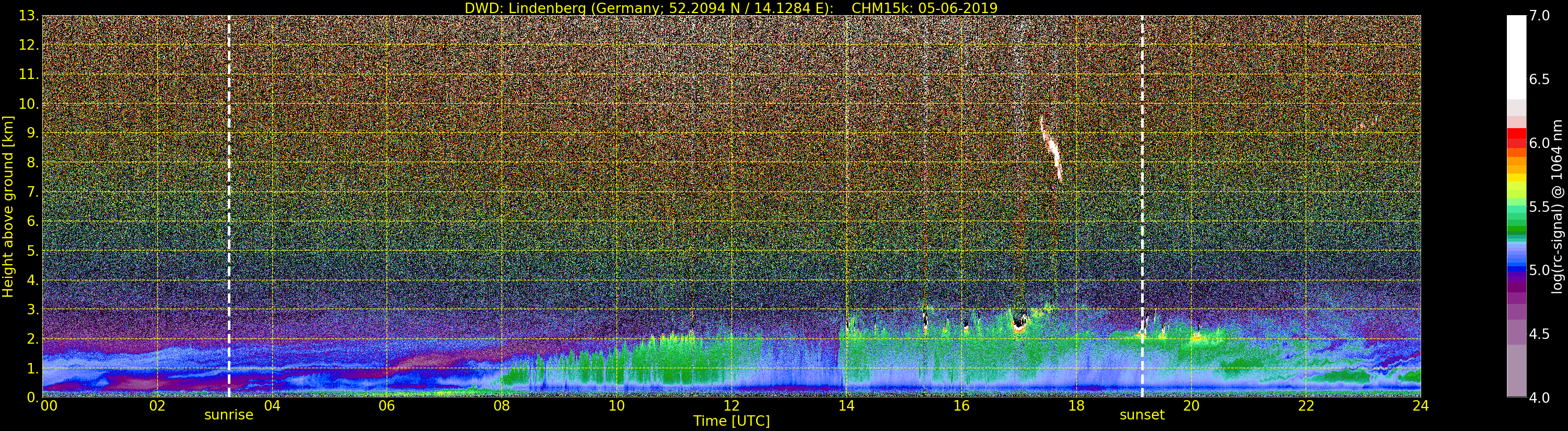Select the "12." height axis tick label
This screenshot has height=431, width=1568.
tap(29, 45)
